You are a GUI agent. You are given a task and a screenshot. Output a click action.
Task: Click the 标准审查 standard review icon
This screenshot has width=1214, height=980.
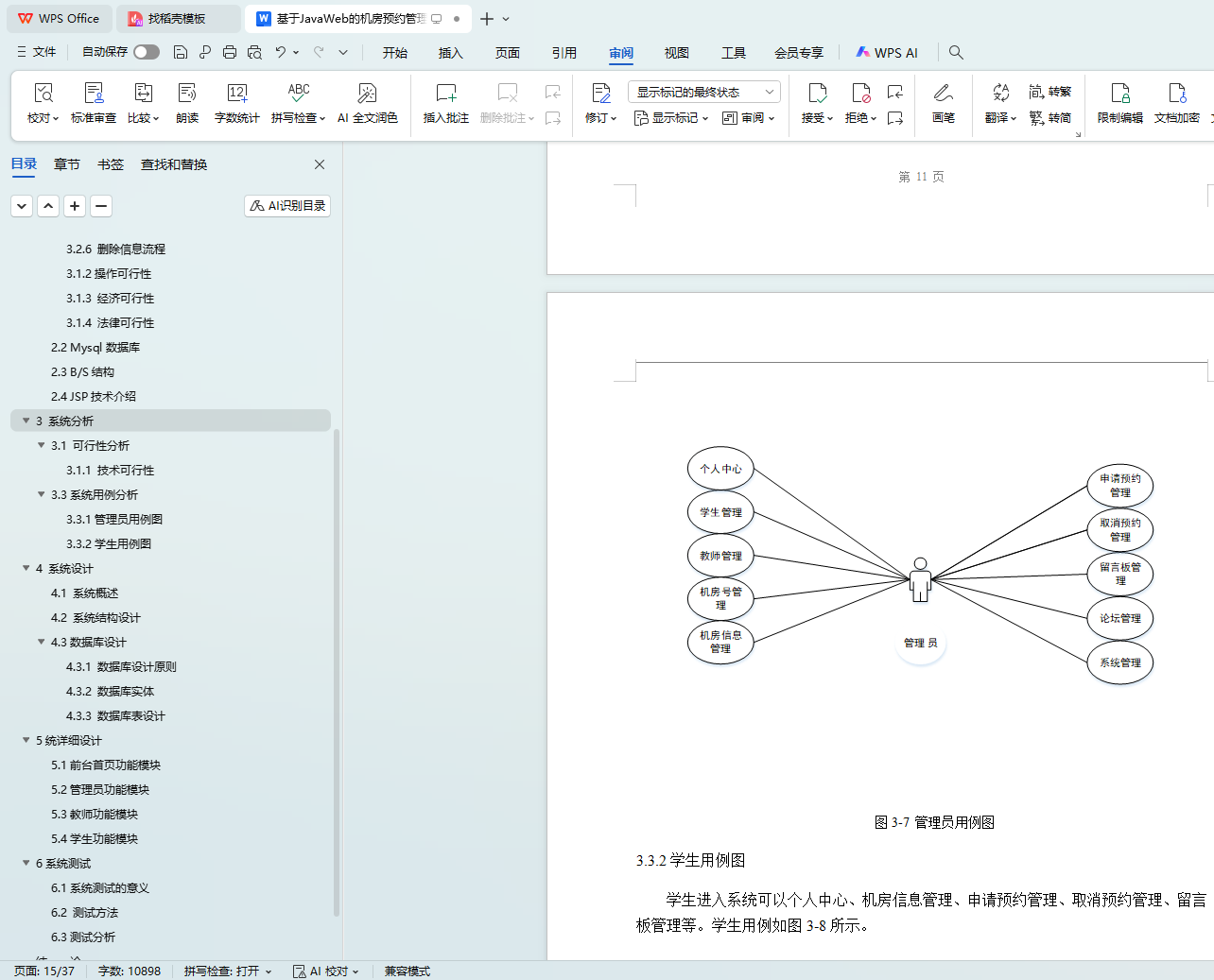click(x=94, y=102)
